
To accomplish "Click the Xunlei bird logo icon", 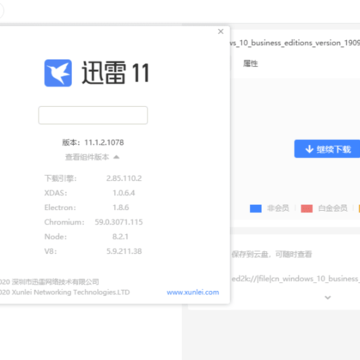I will click(x=58, y=73).
